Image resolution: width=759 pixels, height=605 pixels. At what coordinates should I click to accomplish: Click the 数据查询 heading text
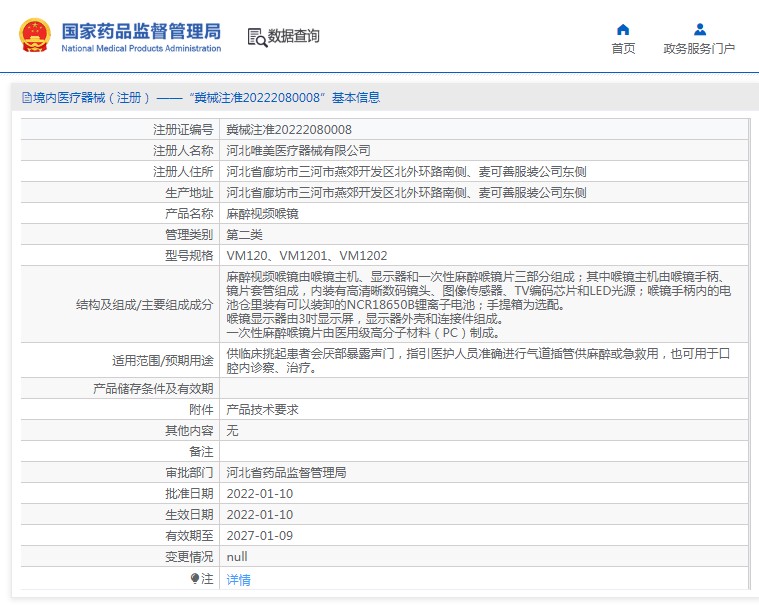(294, 37)
